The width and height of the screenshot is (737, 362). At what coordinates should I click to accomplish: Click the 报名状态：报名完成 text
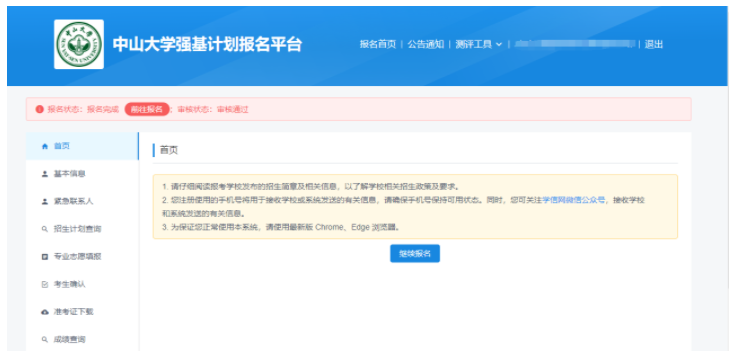(x=83, y=110)
